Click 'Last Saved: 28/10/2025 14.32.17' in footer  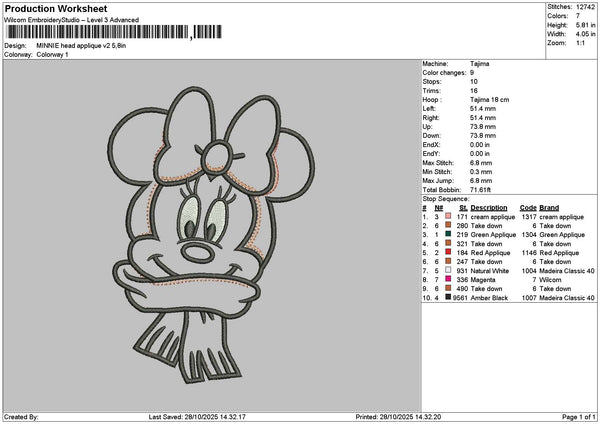click(197, 417)
